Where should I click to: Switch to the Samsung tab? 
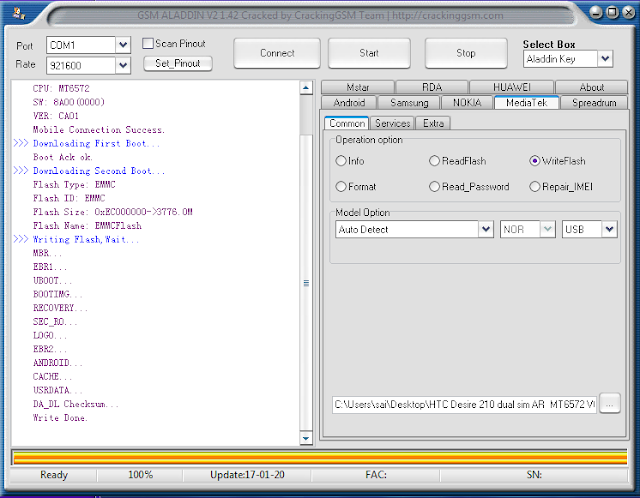[x=409, y=102]
